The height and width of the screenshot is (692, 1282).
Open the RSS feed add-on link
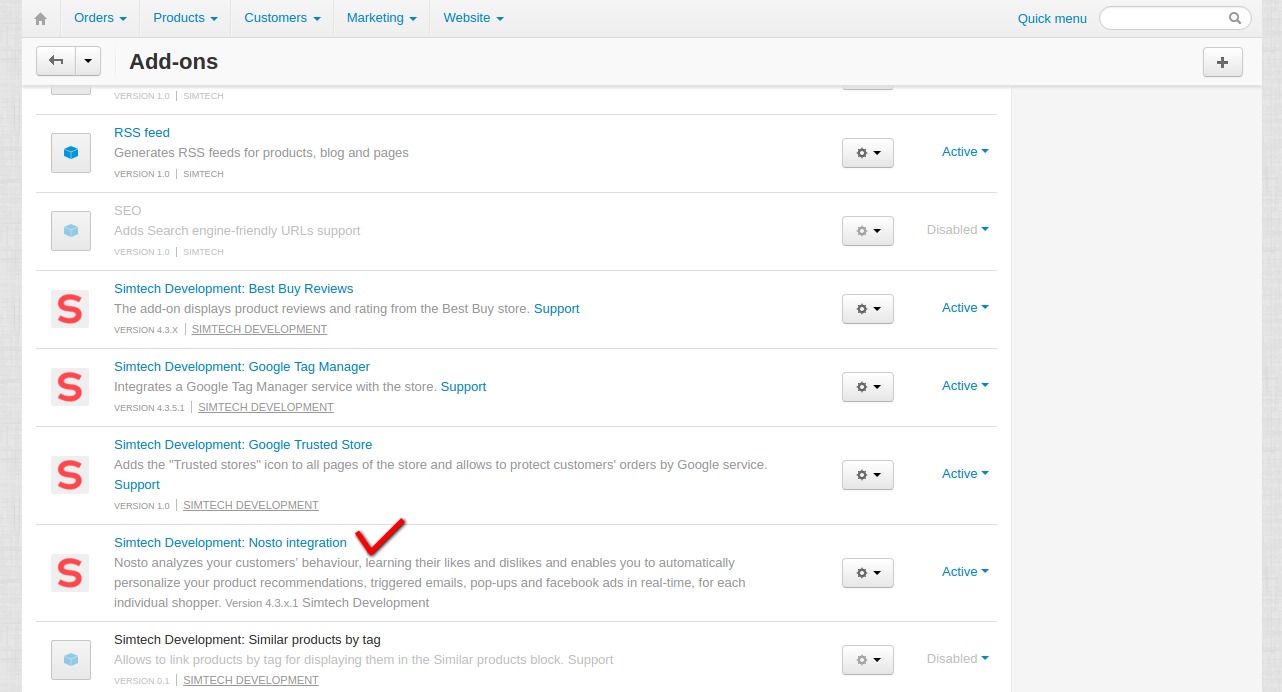coord(142,133)
